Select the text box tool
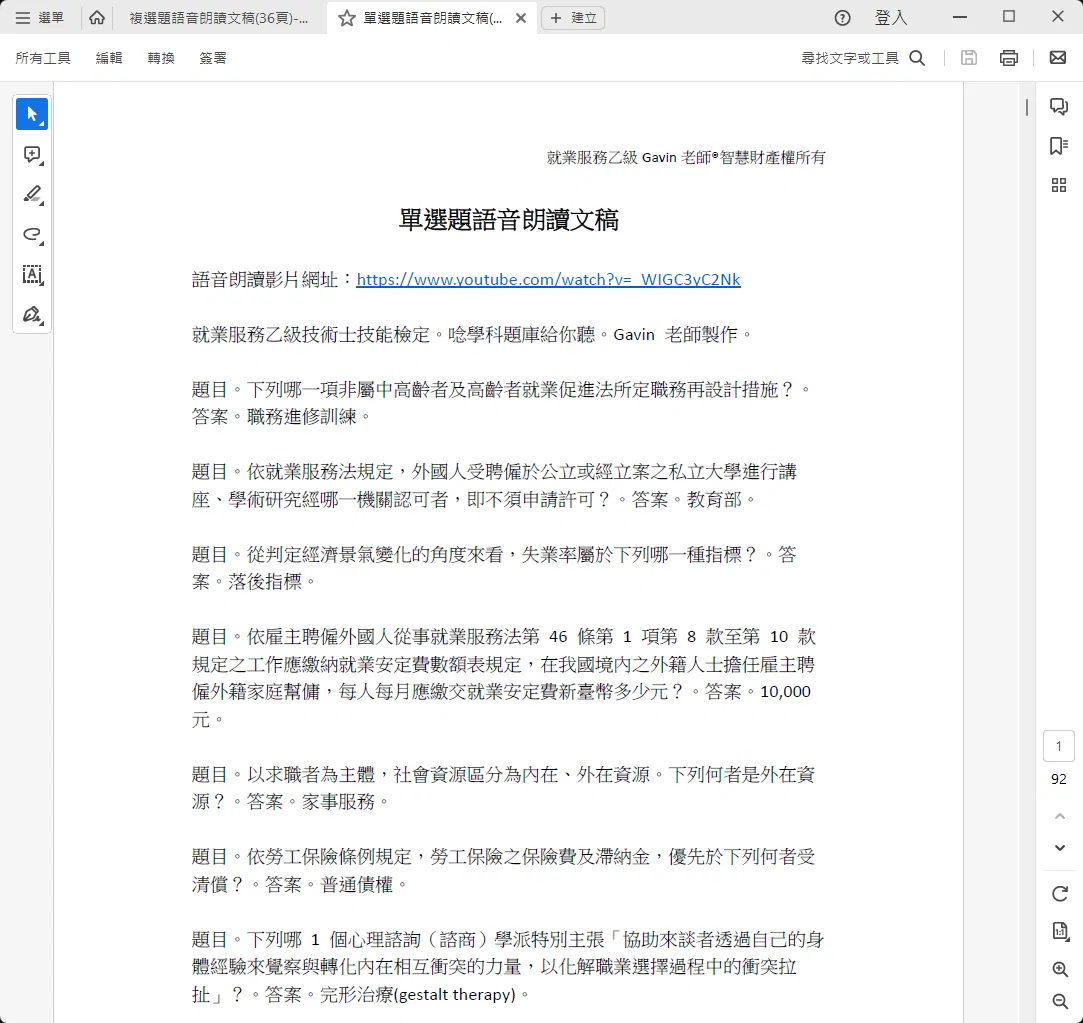 [x=32, y=275]
